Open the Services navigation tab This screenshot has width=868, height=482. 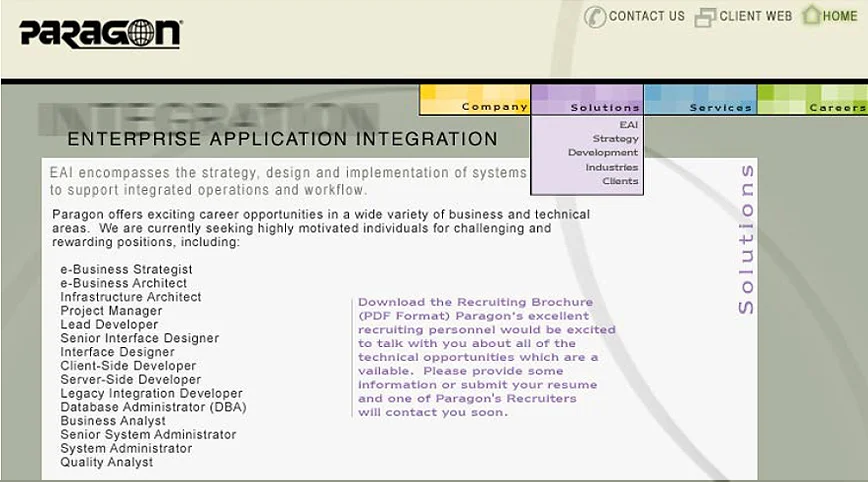[x=700, y=100]
